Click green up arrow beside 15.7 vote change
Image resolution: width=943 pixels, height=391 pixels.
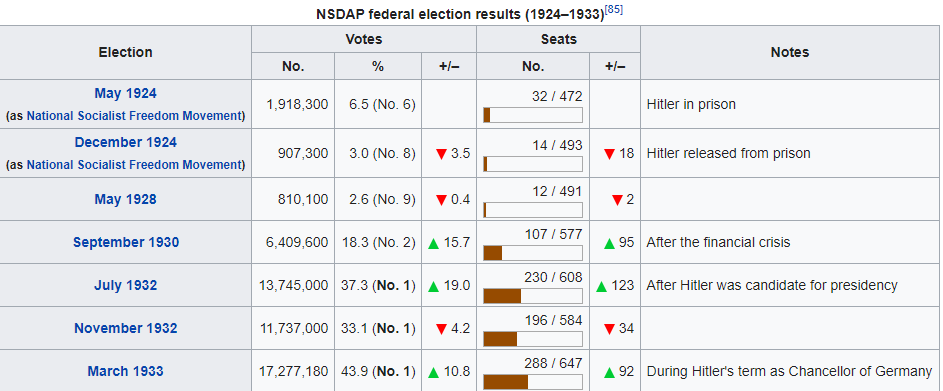[x=433, y=243]
